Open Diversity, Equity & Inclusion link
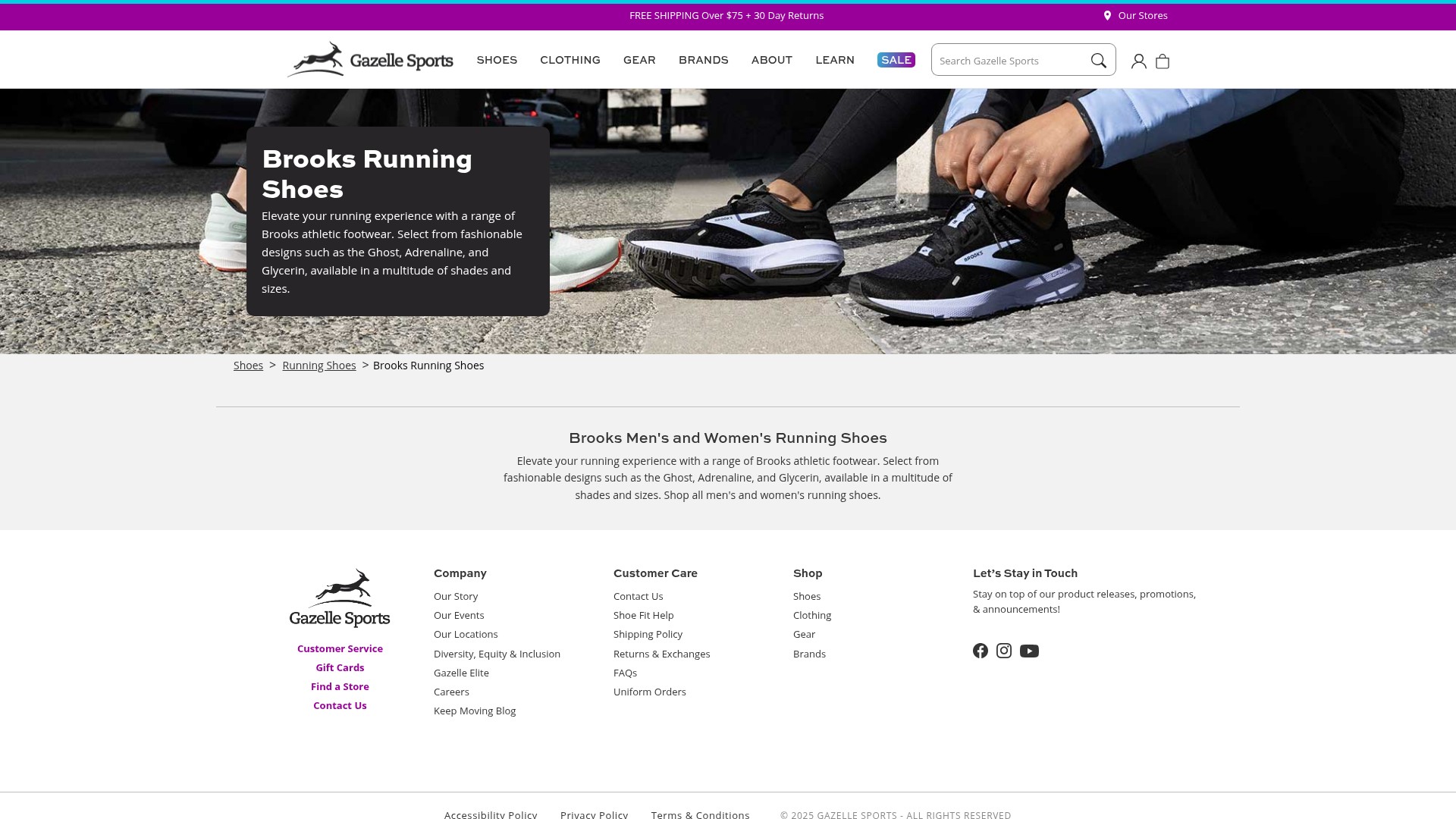1456x819 pixels. 497,654
